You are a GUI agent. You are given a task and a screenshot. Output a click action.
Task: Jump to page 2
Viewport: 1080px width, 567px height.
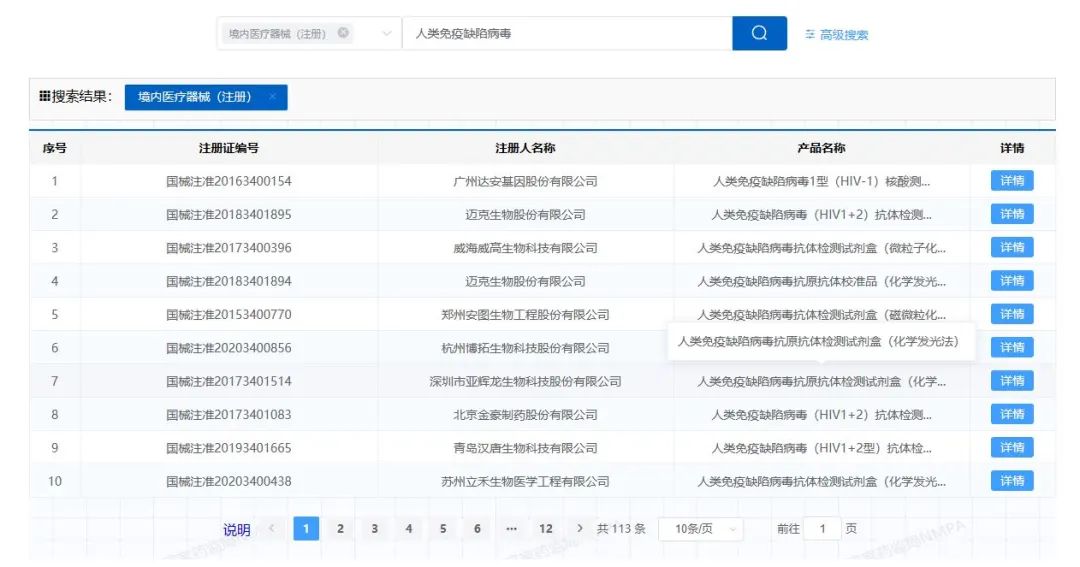coord(340,529)
